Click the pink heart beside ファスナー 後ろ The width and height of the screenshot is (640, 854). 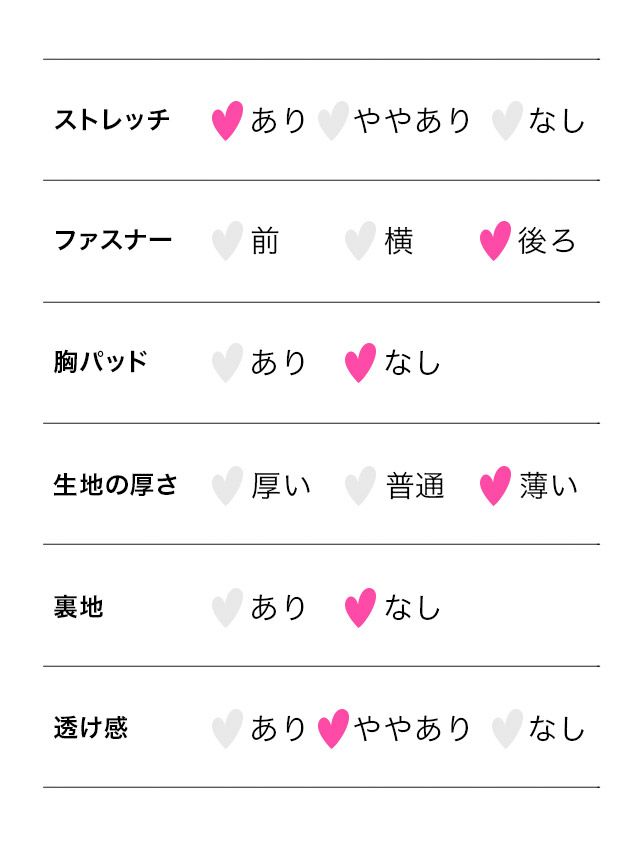pyautogui.click(x=495, y=242)
